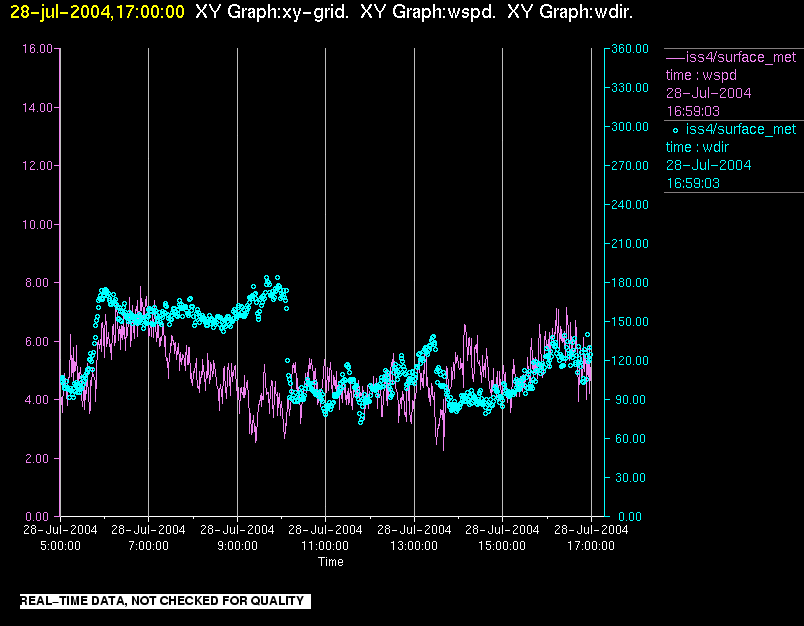Click right axis label 180.00
This screenshot has height=626, width=804.
coord(630,282)
